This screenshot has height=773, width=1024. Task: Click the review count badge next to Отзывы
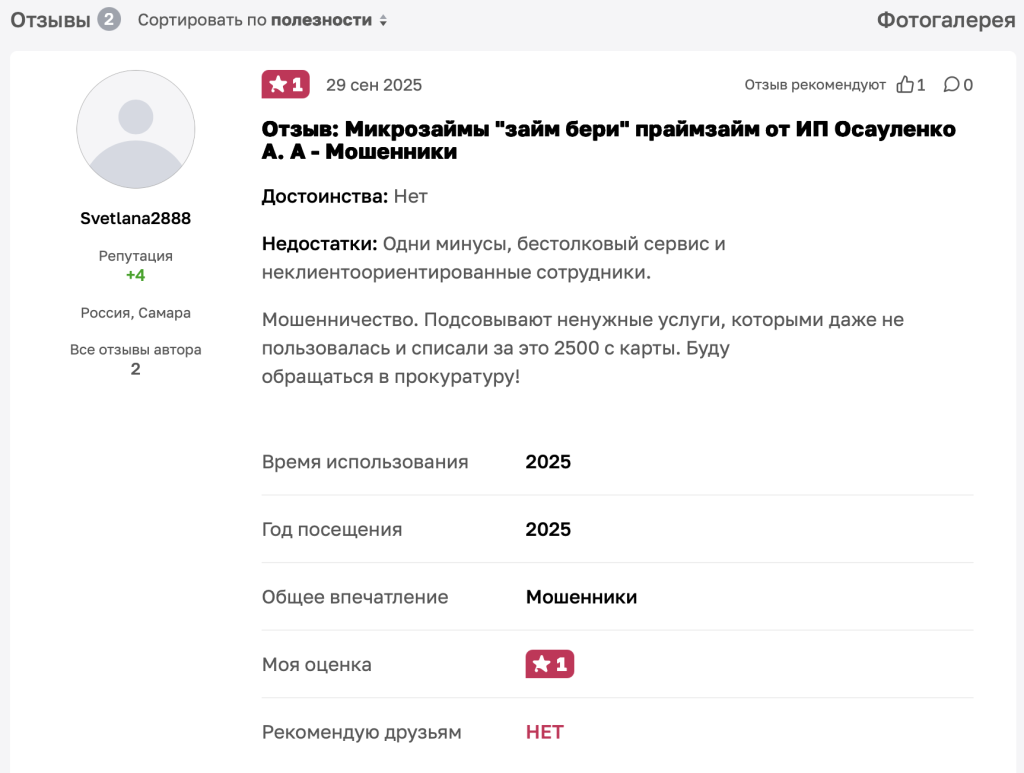click(108, 18)
